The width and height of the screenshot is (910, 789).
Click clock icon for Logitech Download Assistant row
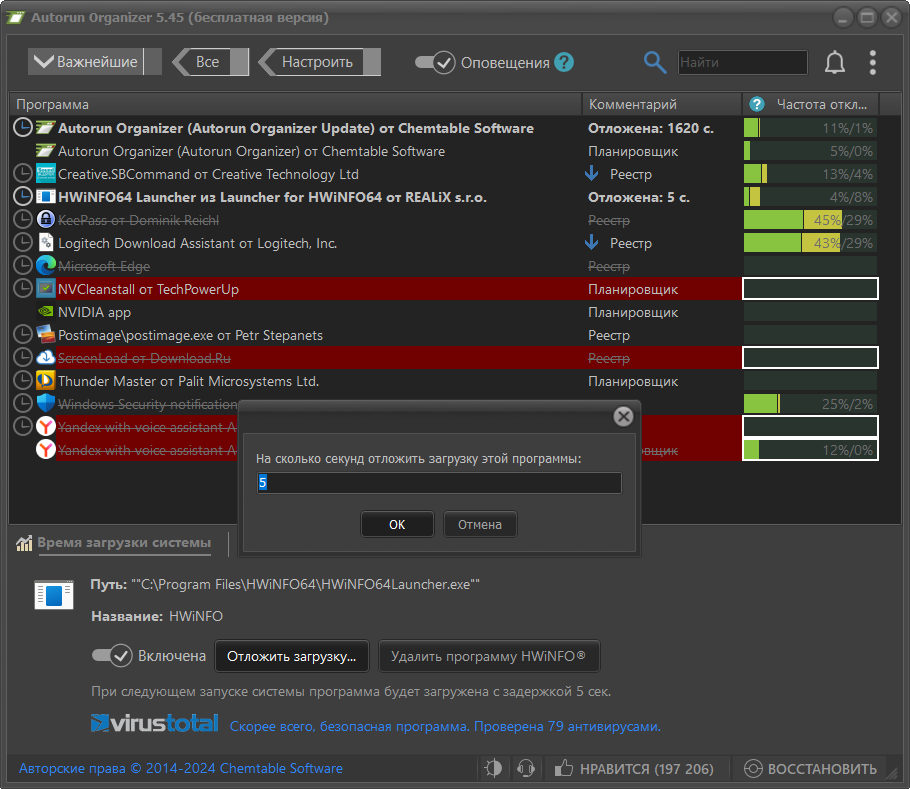(23, 243)
